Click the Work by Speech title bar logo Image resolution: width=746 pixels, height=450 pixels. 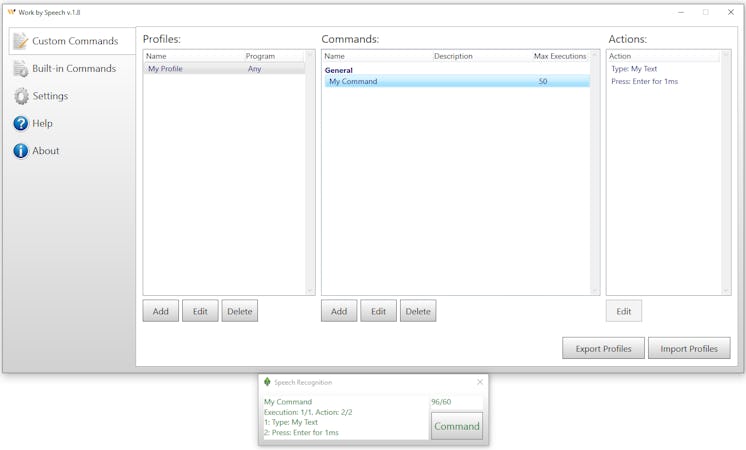[x=11, y=12]
